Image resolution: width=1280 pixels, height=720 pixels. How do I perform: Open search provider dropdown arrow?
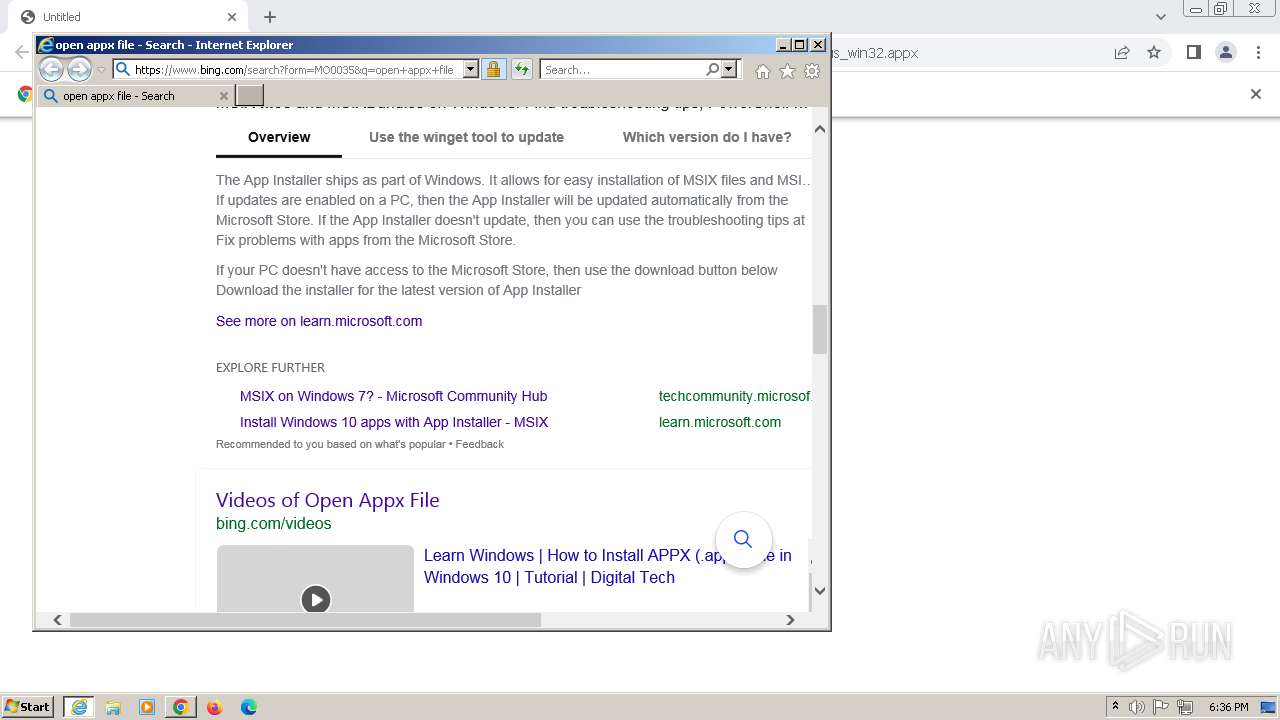click(729, 69)
